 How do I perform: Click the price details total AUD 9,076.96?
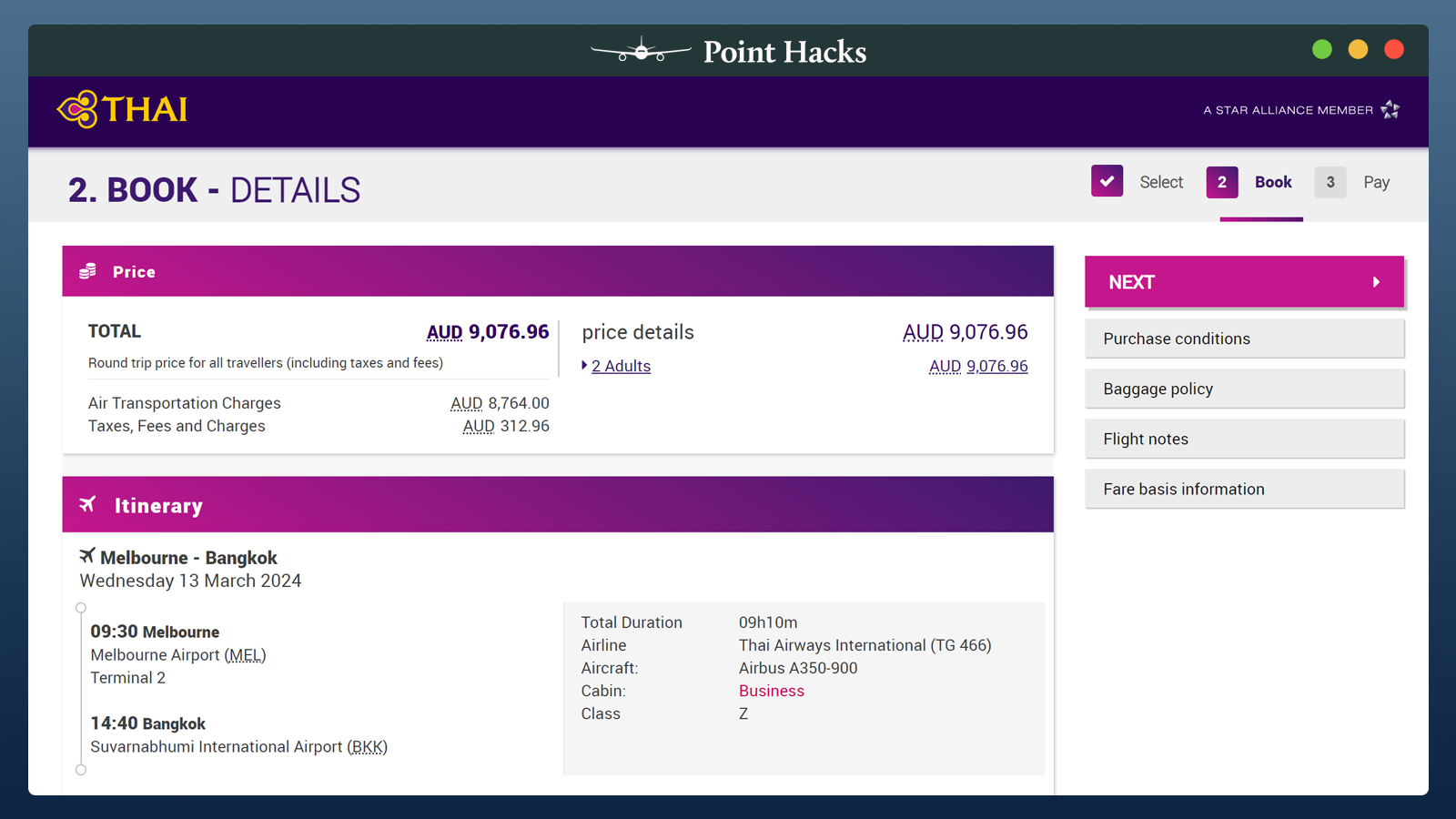click(965, 332)
